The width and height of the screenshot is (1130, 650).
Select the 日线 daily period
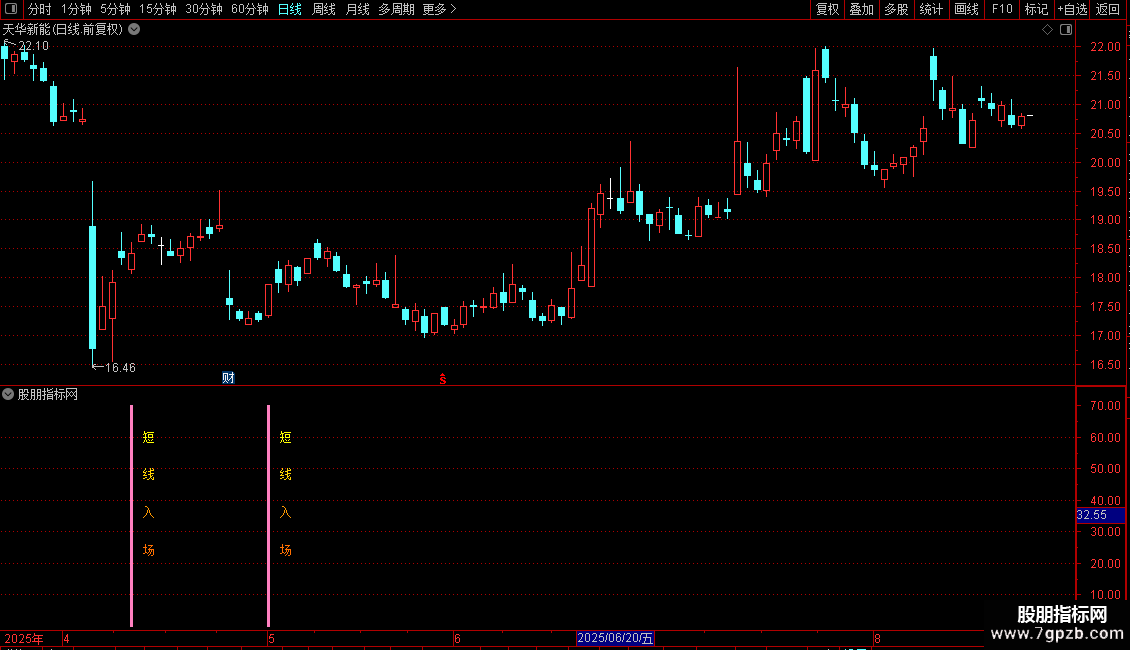coord(290,9)
